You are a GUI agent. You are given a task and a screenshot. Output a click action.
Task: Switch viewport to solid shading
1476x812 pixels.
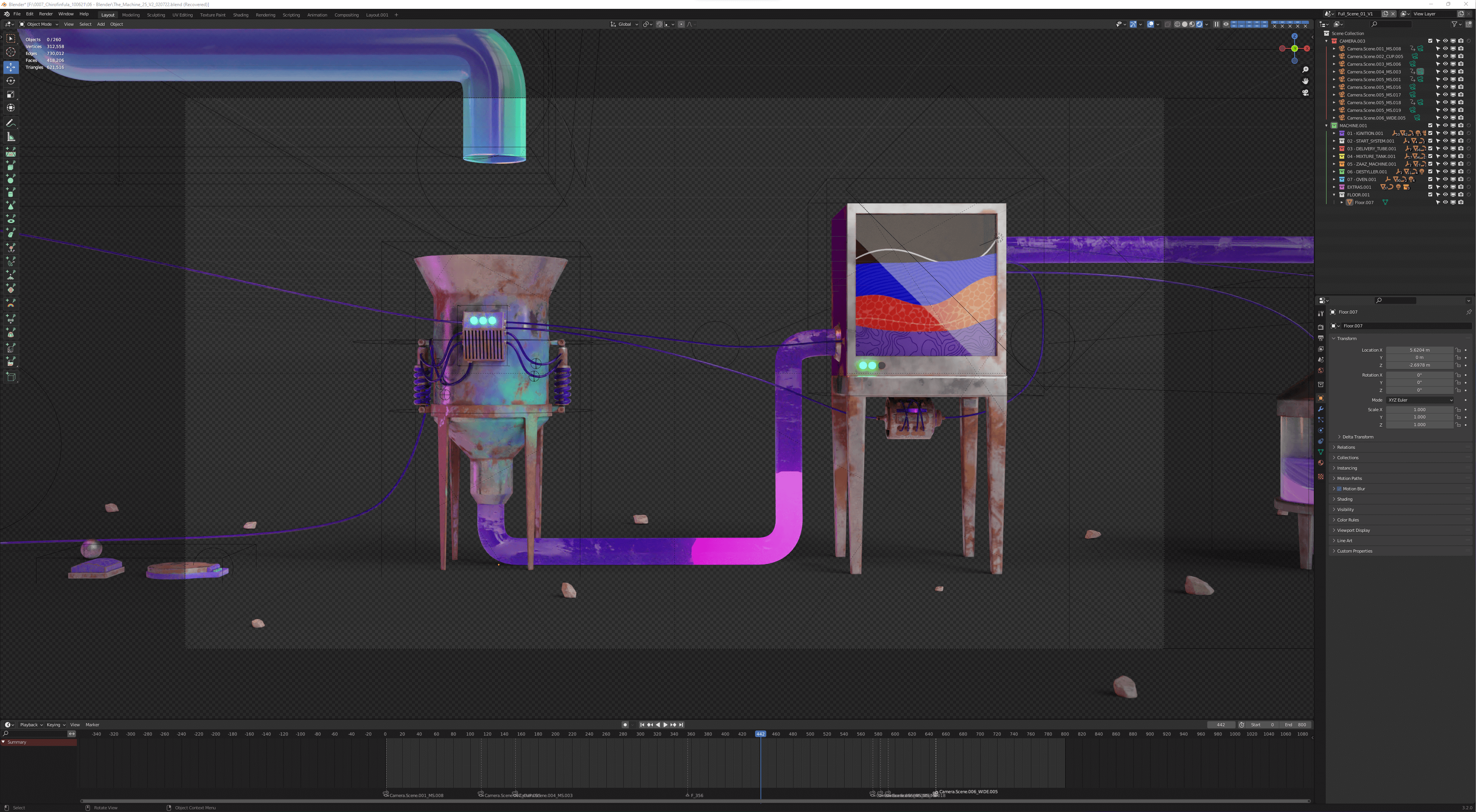(1184, 24)
